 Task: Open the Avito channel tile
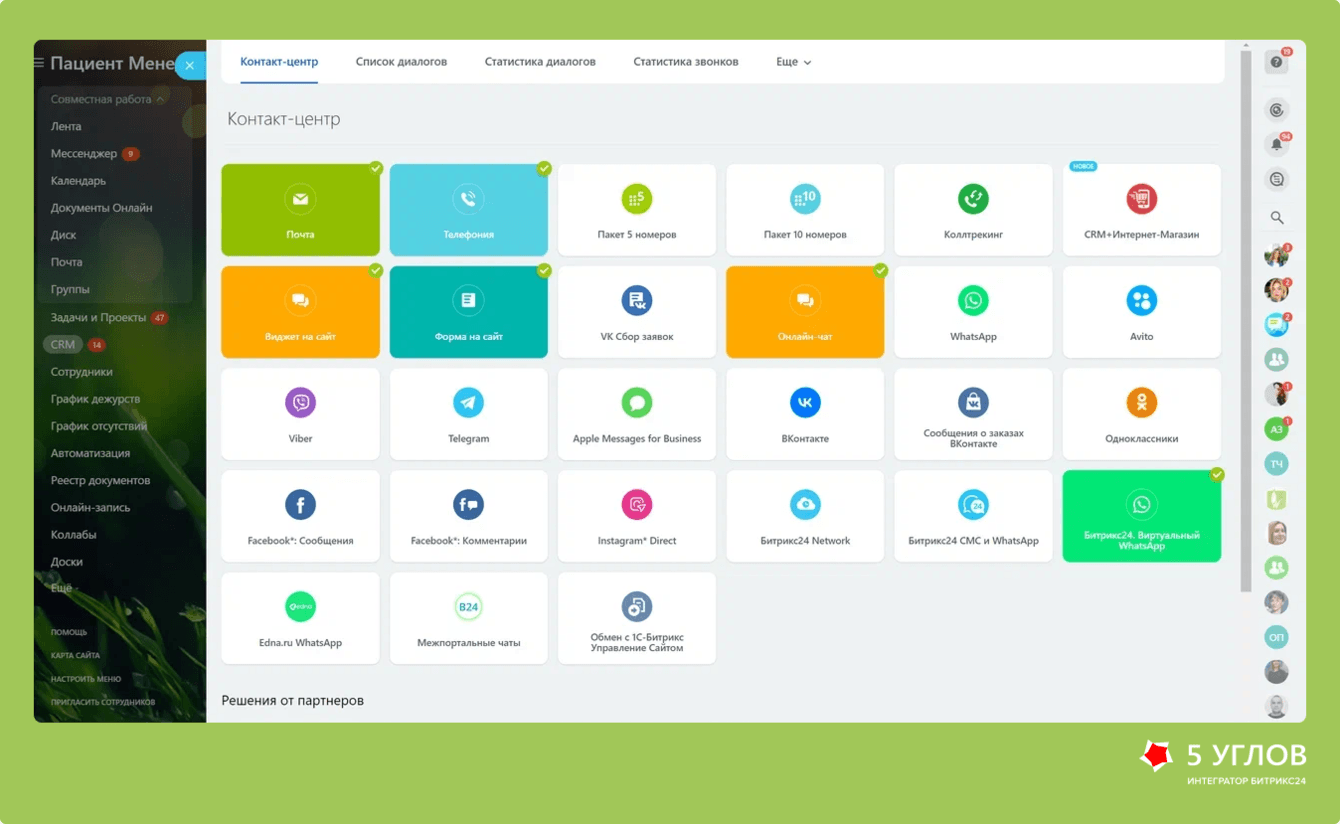tap(1142, 312)
